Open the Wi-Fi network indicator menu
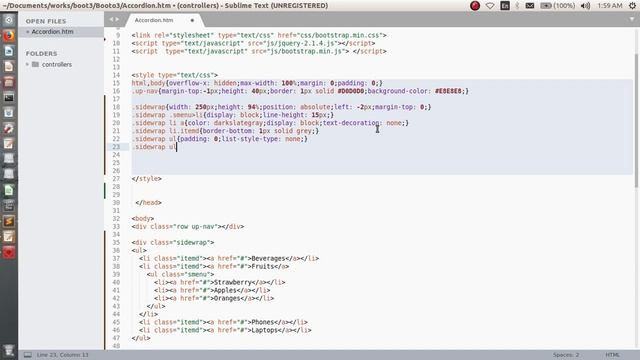 [x=490, y=6]
